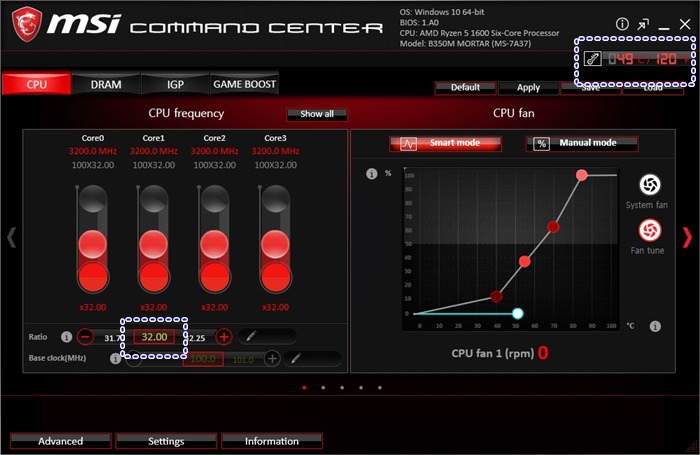Click the Core3 frequency slider knob
Image resolution: width=700 pixels, height=455 pixels.
point(275,245)
